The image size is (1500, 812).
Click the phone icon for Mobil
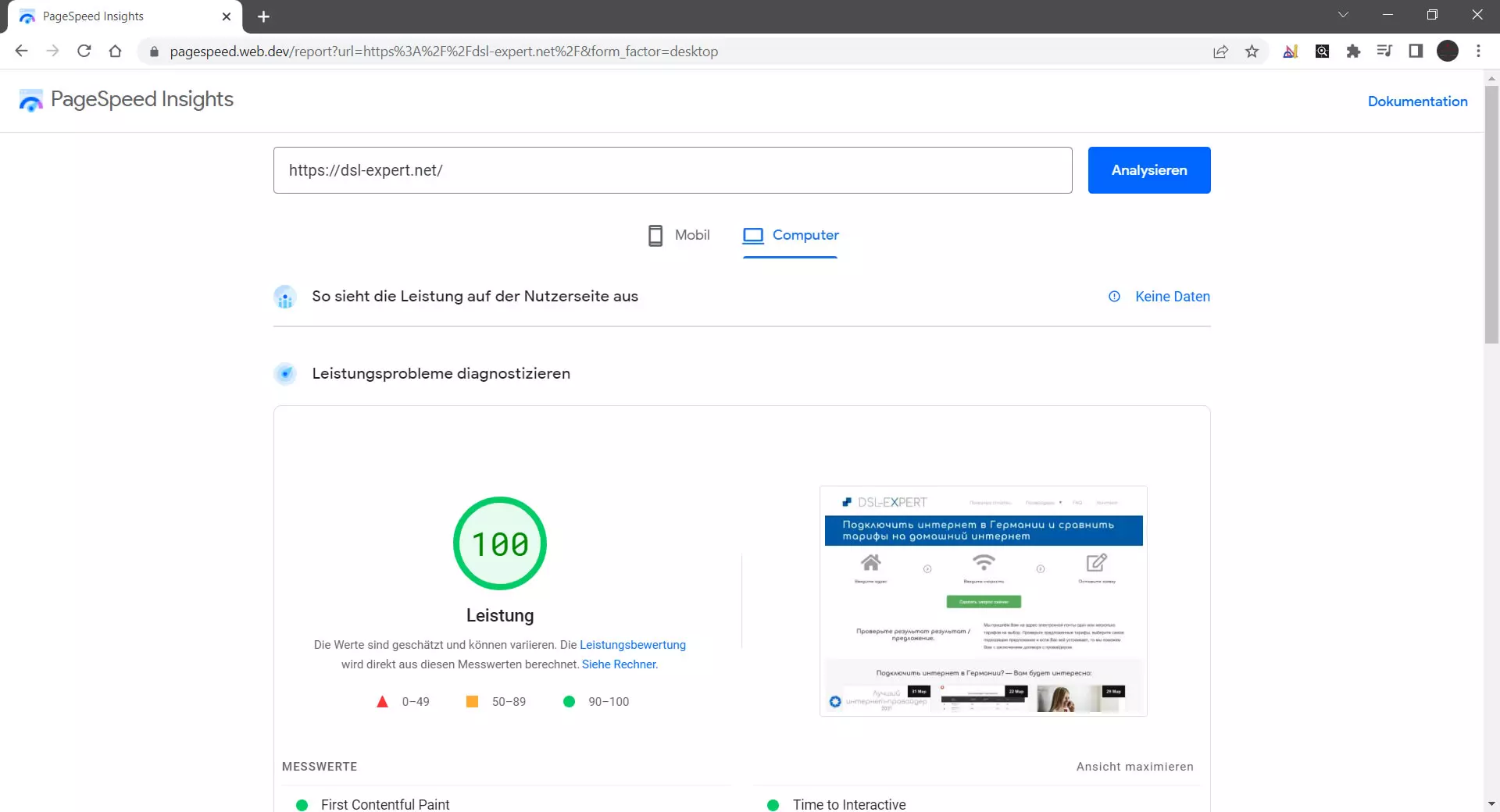655,236
